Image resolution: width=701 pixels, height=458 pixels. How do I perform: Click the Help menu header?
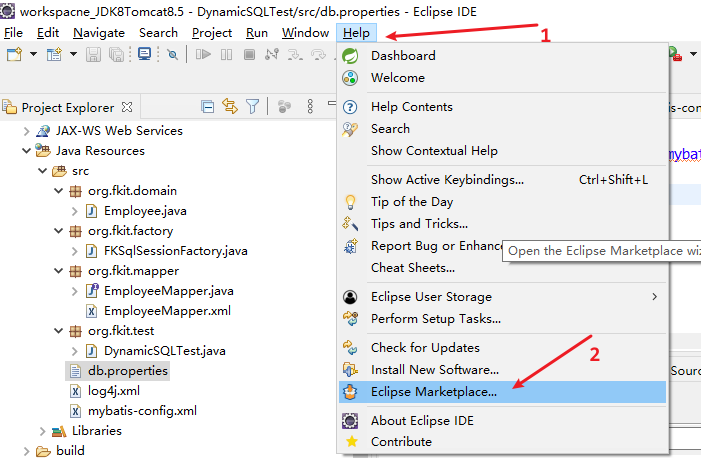click(356, 33)
